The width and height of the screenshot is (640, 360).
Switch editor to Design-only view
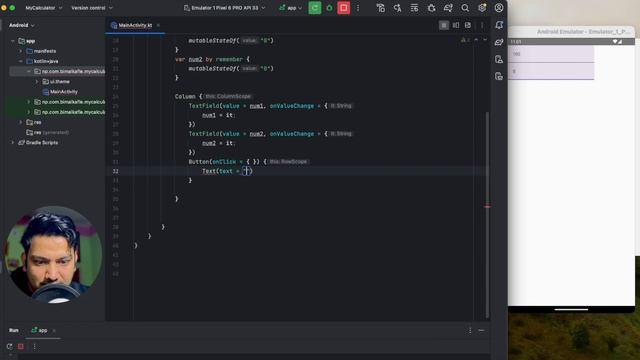468,25
